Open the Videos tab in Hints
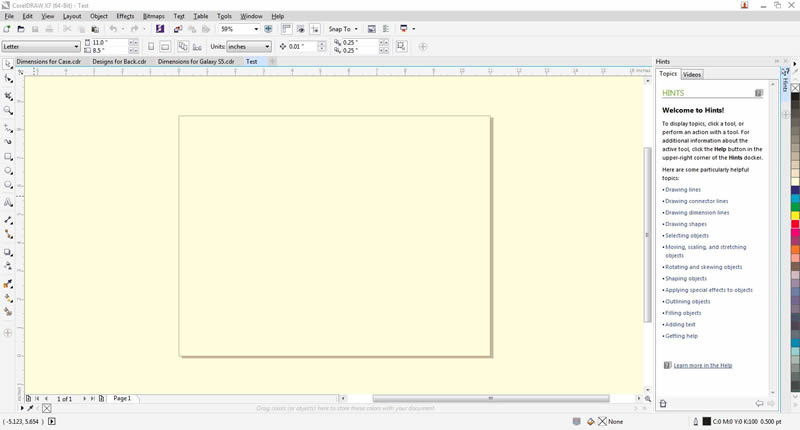 (692, 74)
